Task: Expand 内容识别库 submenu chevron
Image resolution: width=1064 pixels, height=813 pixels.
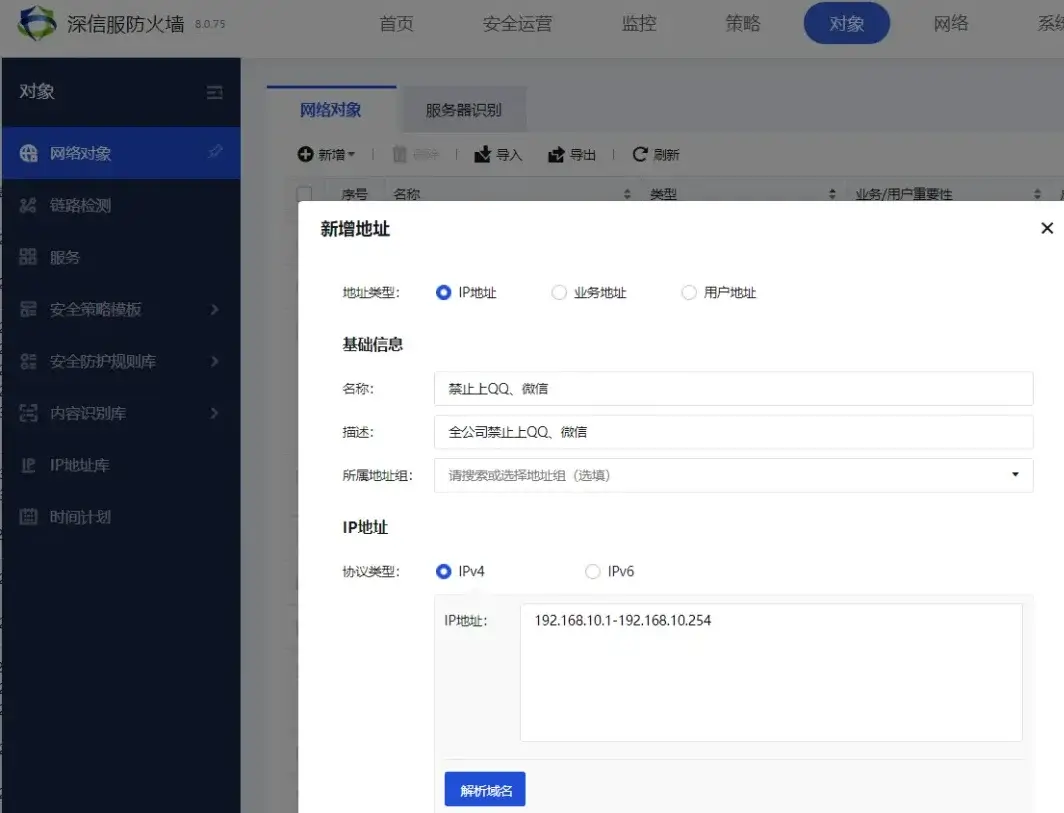Action: coord(214,413)
